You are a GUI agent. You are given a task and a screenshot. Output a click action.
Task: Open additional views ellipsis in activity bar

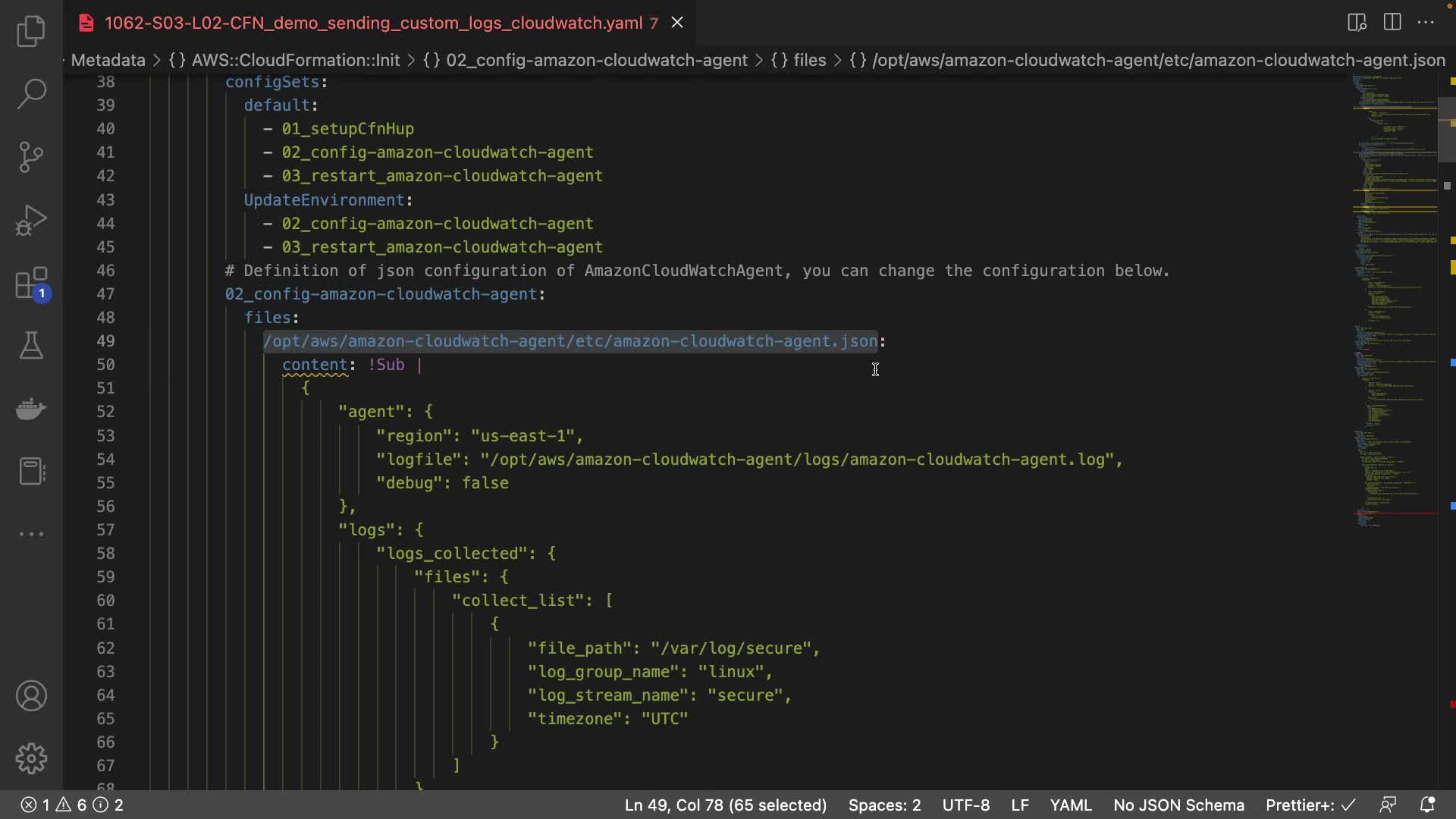pos(31,534)
